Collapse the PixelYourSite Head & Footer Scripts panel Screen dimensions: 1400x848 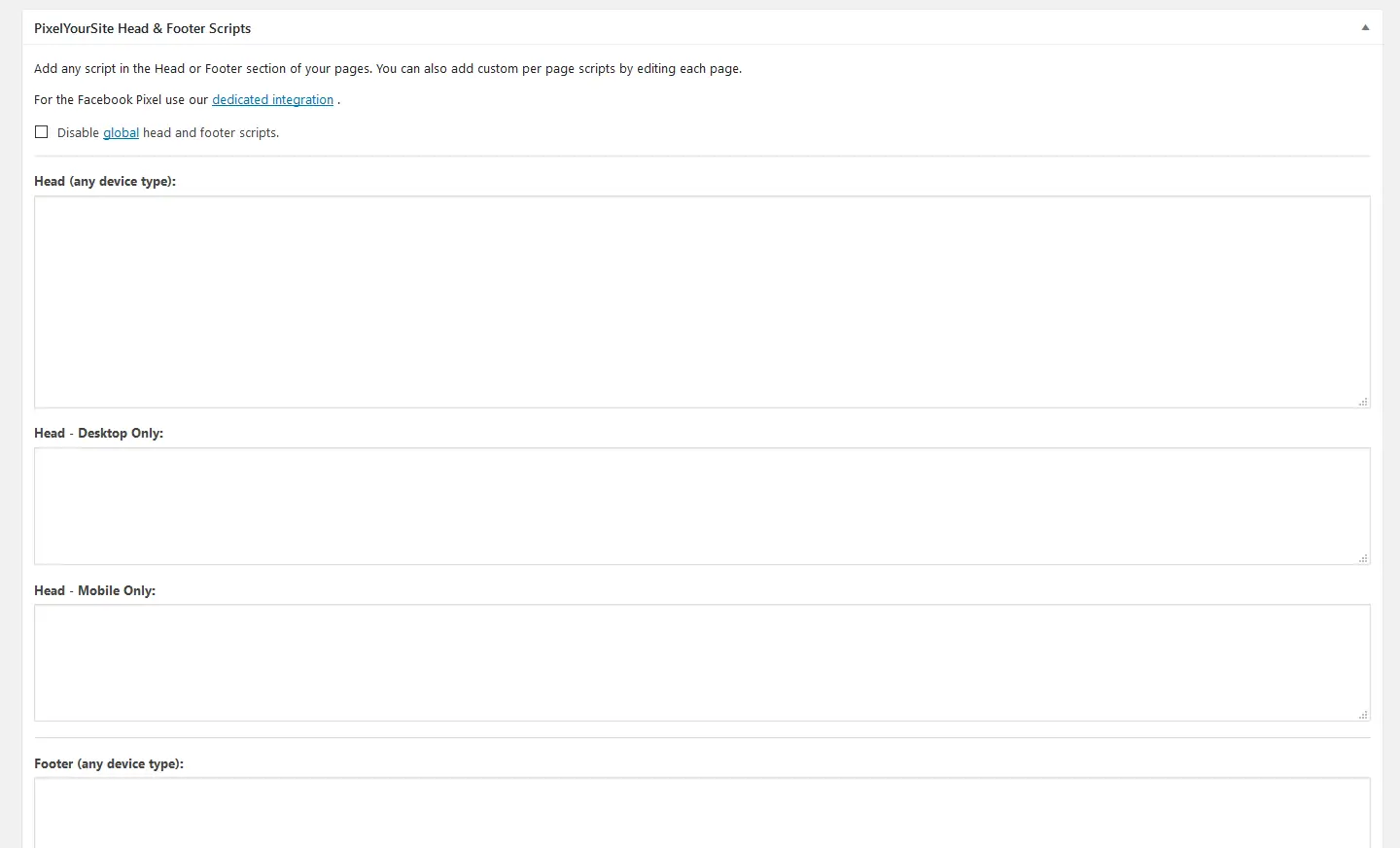1365,27
